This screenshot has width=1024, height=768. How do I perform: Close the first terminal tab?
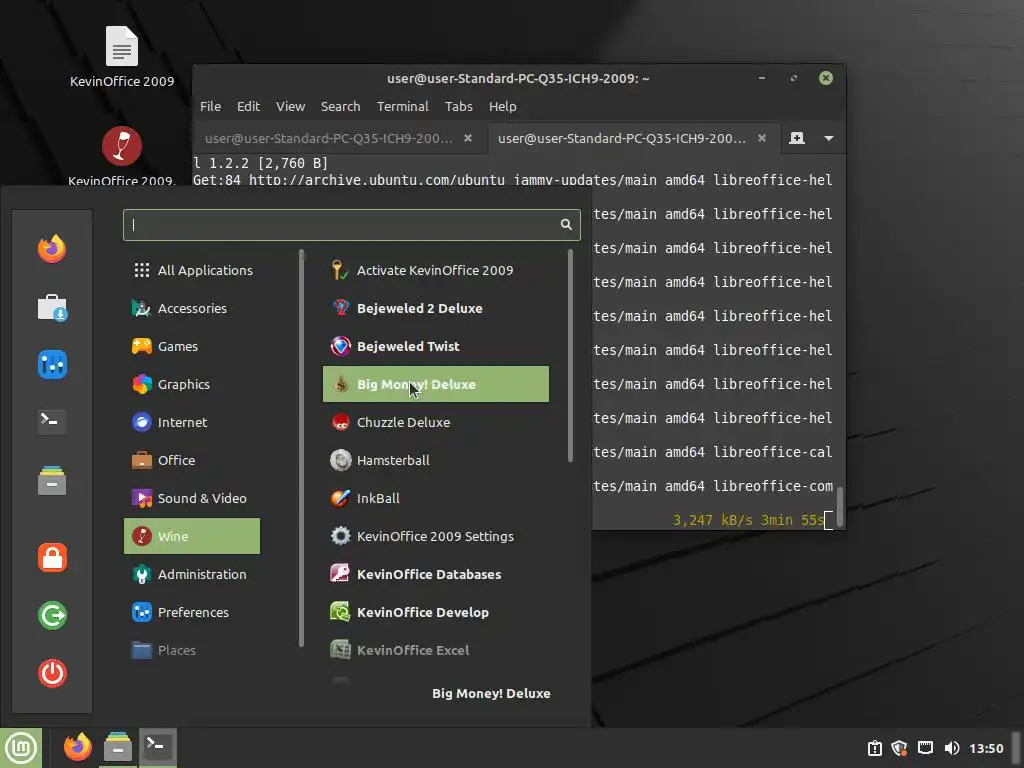468,138
